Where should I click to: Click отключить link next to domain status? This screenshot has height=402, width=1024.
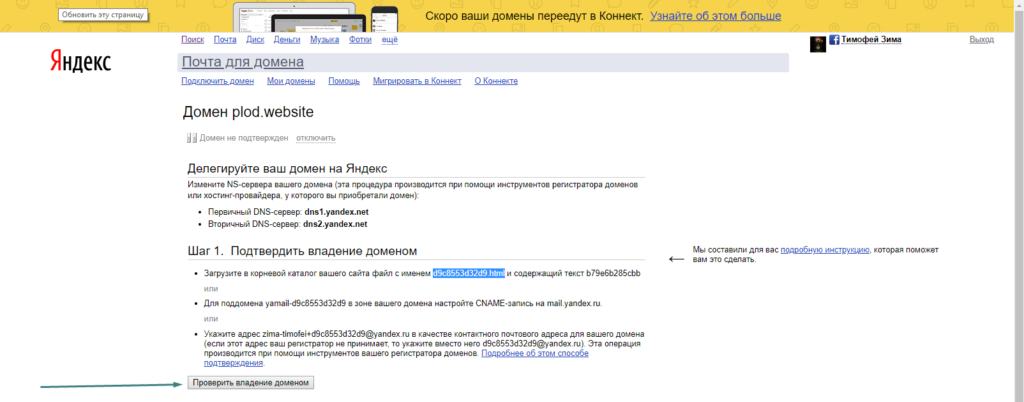[x=315, y=138]
